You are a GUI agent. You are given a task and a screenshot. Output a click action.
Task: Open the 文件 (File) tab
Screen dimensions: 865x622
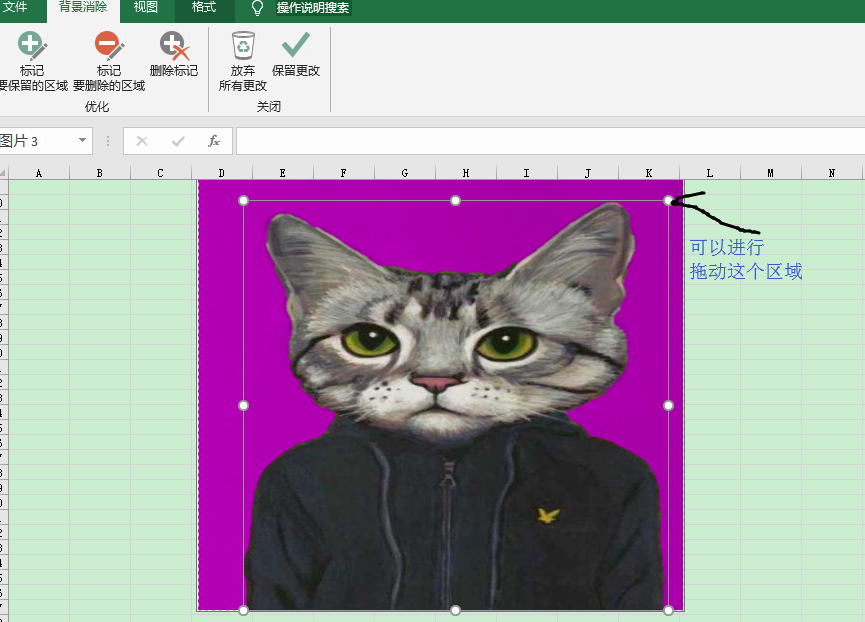pos(15,7)
